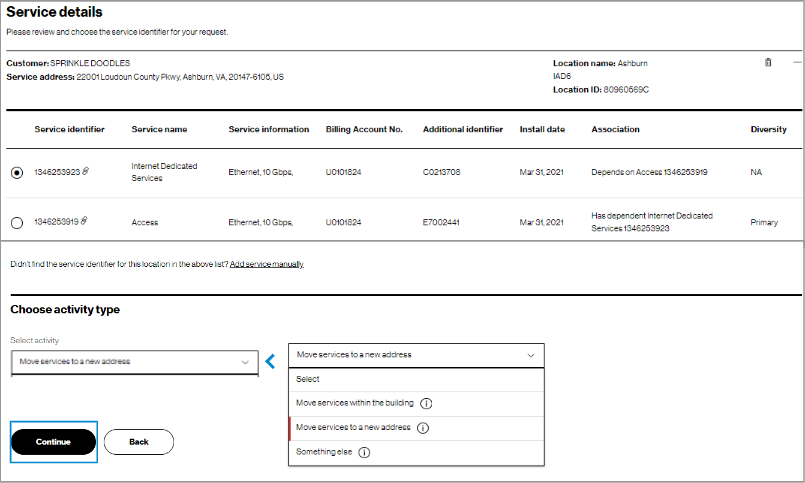This screenshot has width=805, height=483.
Task: Click the Back button
Action: [139, 442]
